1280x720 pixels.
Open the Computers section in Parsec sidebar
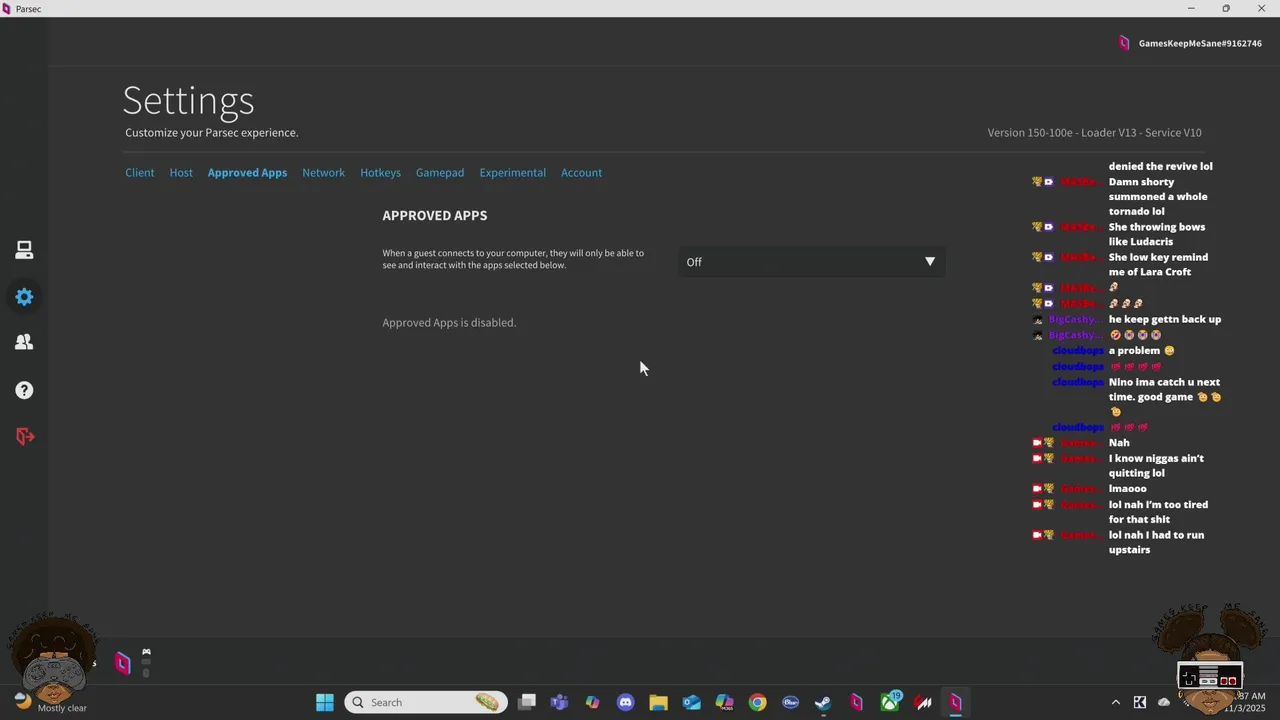coord(24,250)
